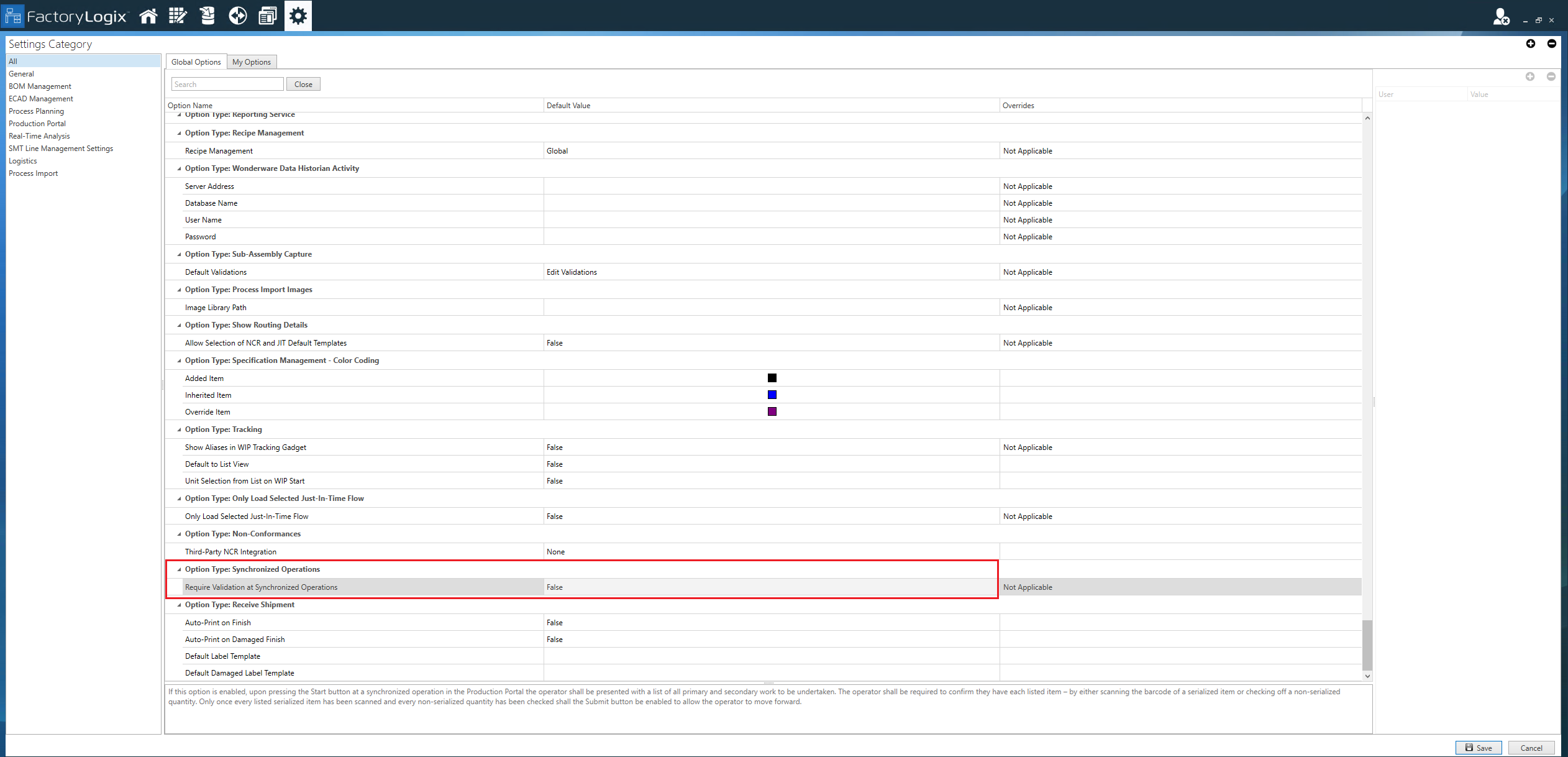Screen dimensions: 1568x757
Task: Click the user account icon top right
Action: coord(1502,17)
